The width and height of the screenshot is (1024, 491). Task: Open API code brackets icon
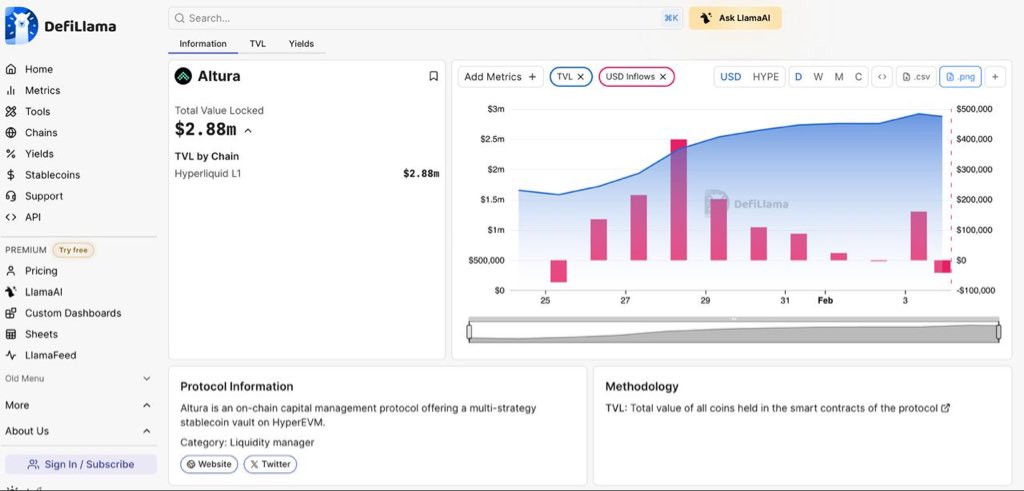point(10,217)
